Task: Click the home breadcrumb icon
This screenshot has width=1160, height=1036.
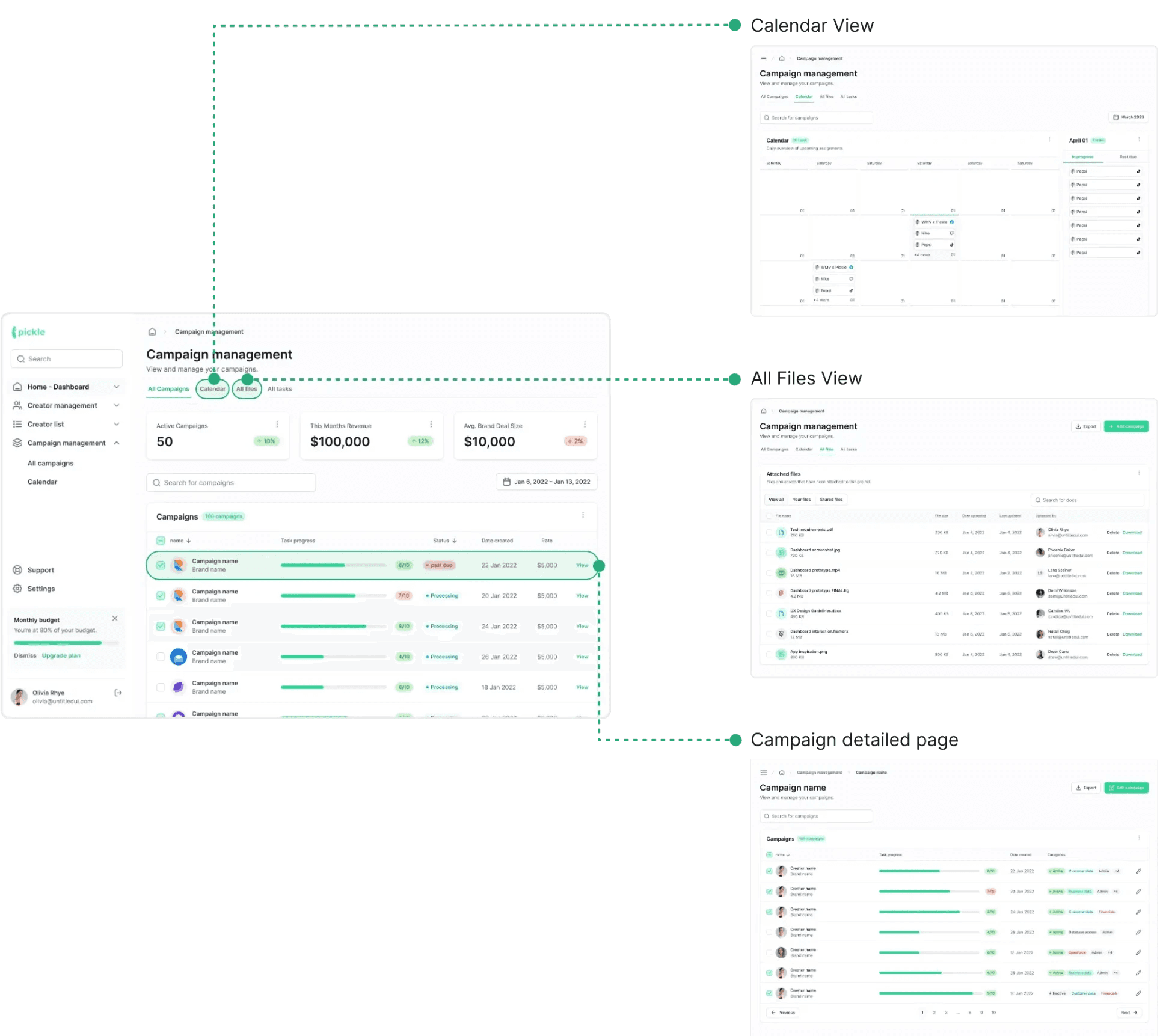Action: click(152, 332)
